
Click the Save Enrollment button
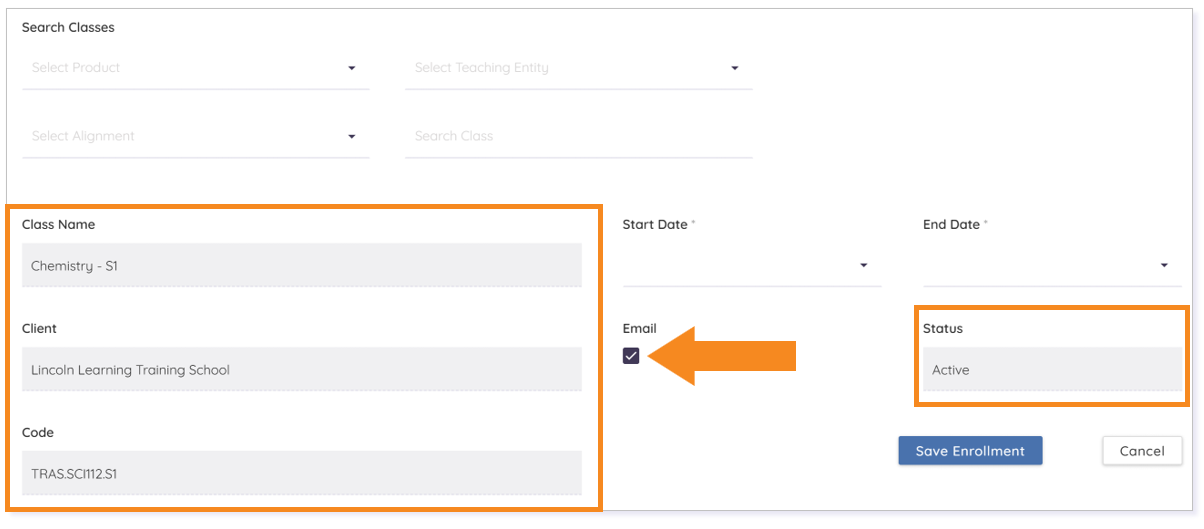970,451
